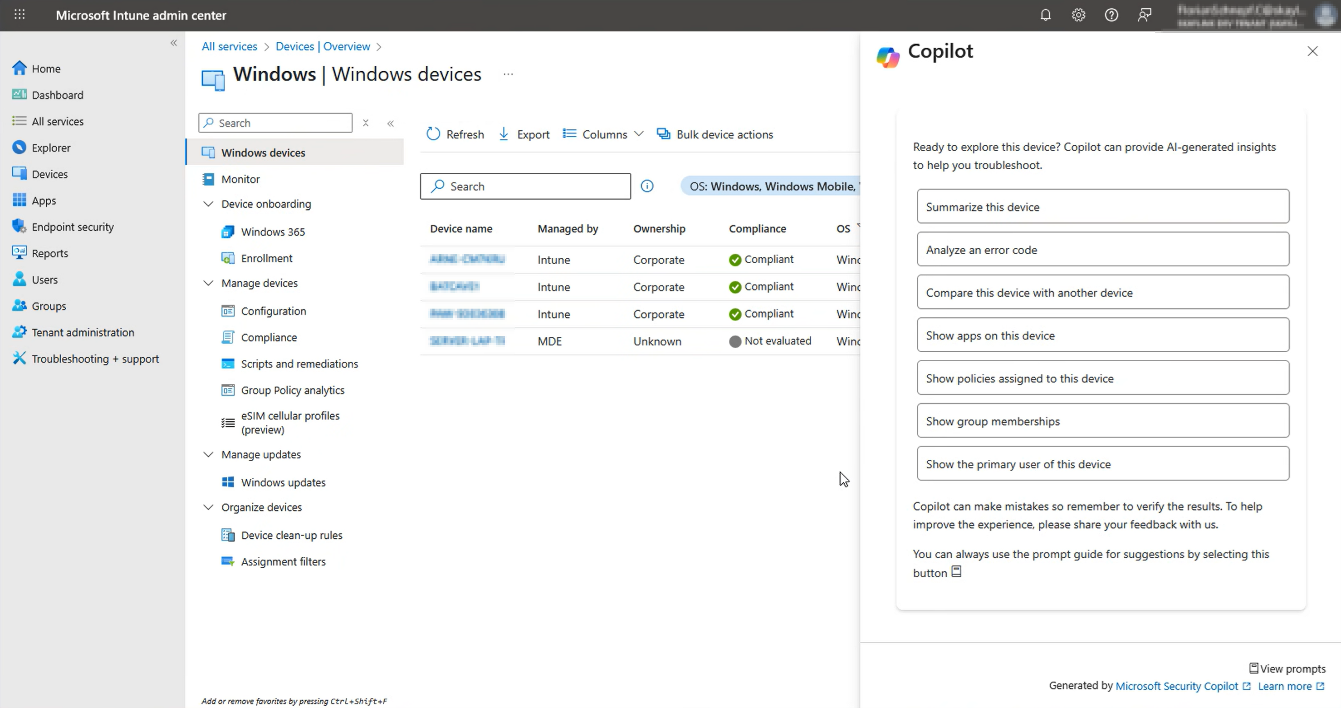Screen dimensions: 1341x708
Task: Click Summarize this device prompt
Action: click(1103, 207)
